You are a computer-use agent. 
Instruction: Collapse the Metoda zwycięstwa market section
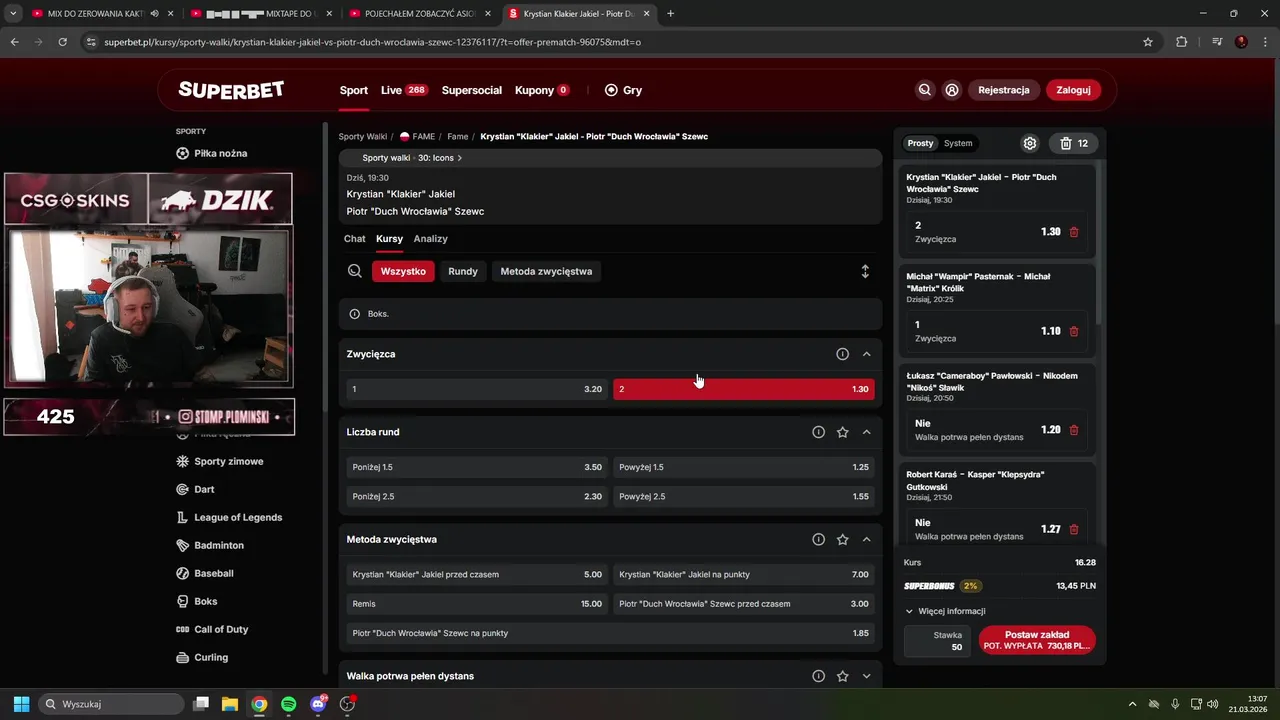pos(866,539)
